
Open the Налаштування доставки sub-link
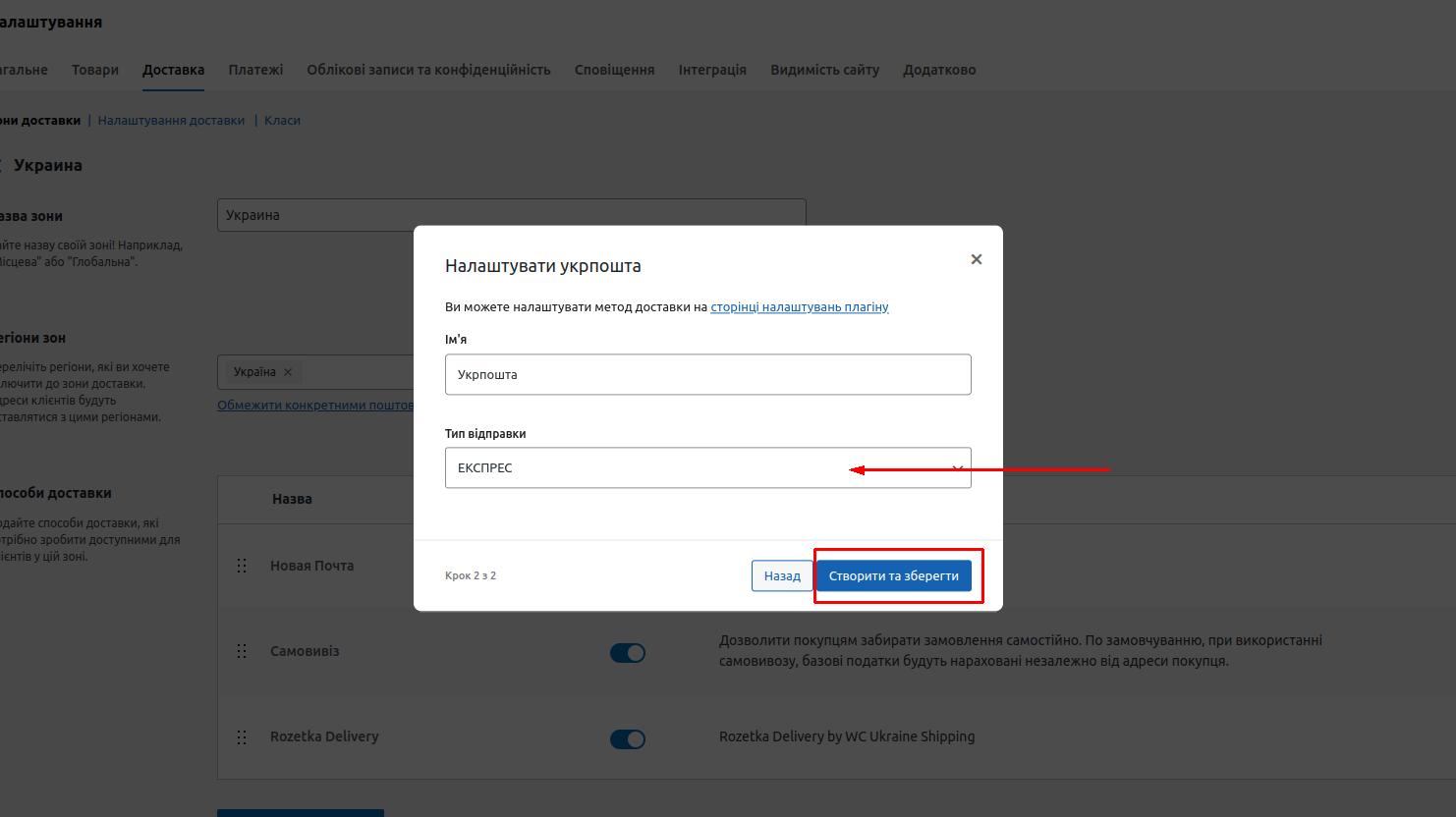[171, 121]
